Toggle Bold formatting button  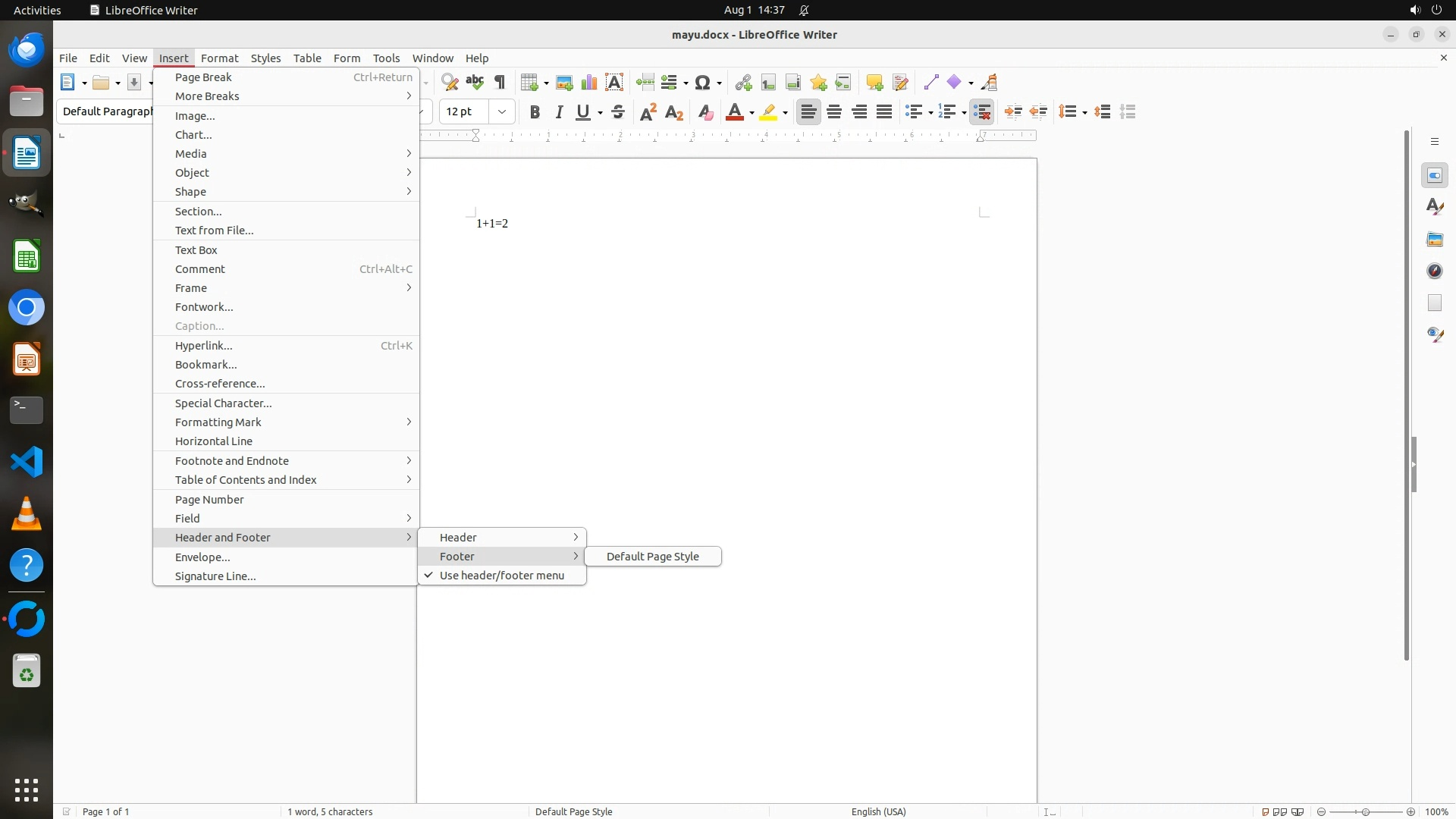535,112
